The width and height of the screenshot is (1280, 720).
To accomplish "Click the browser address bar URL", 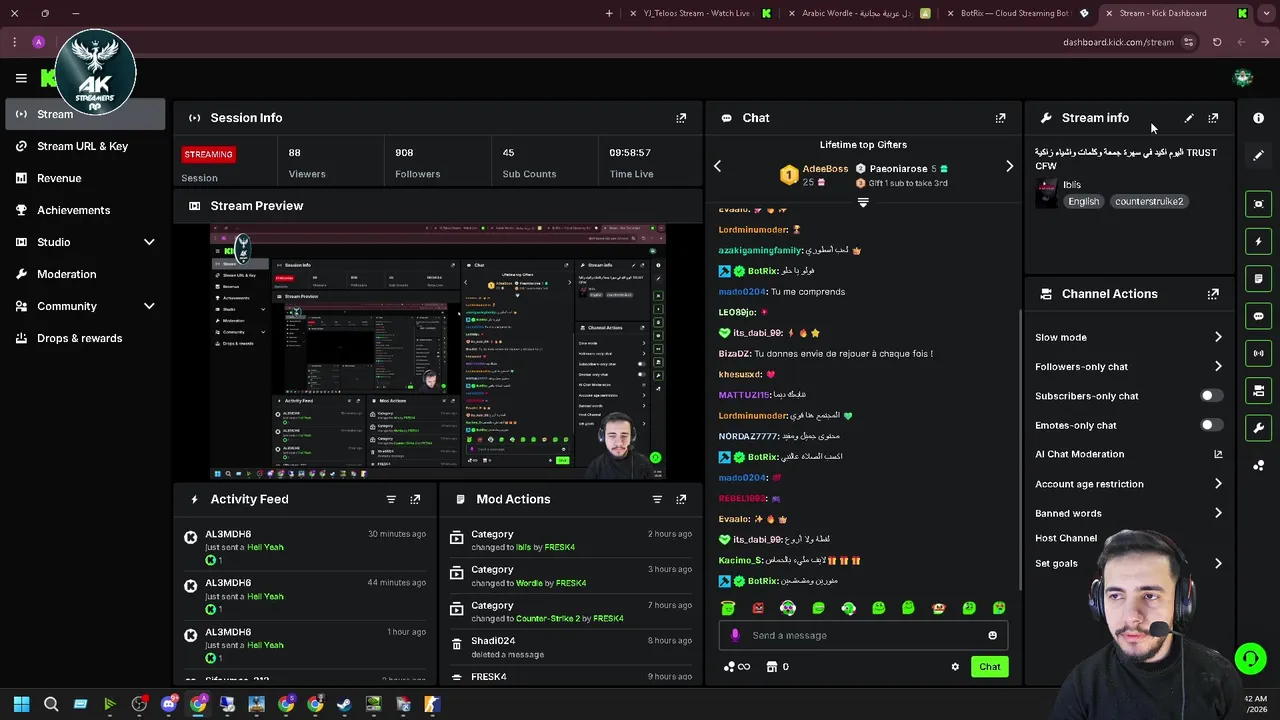I will pos(1118,42).
